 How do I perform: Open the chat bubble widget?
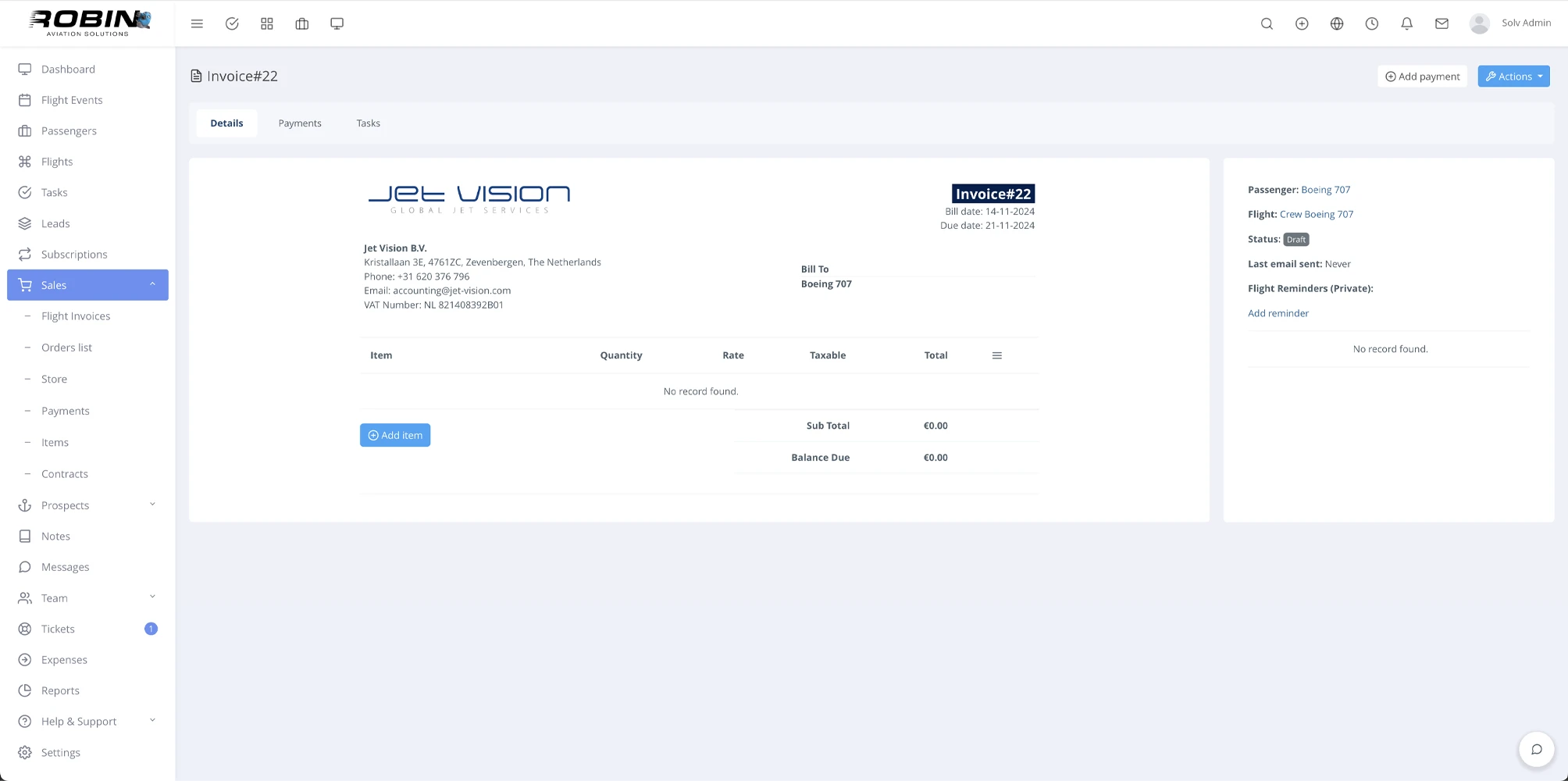(x=1536, y=750)
